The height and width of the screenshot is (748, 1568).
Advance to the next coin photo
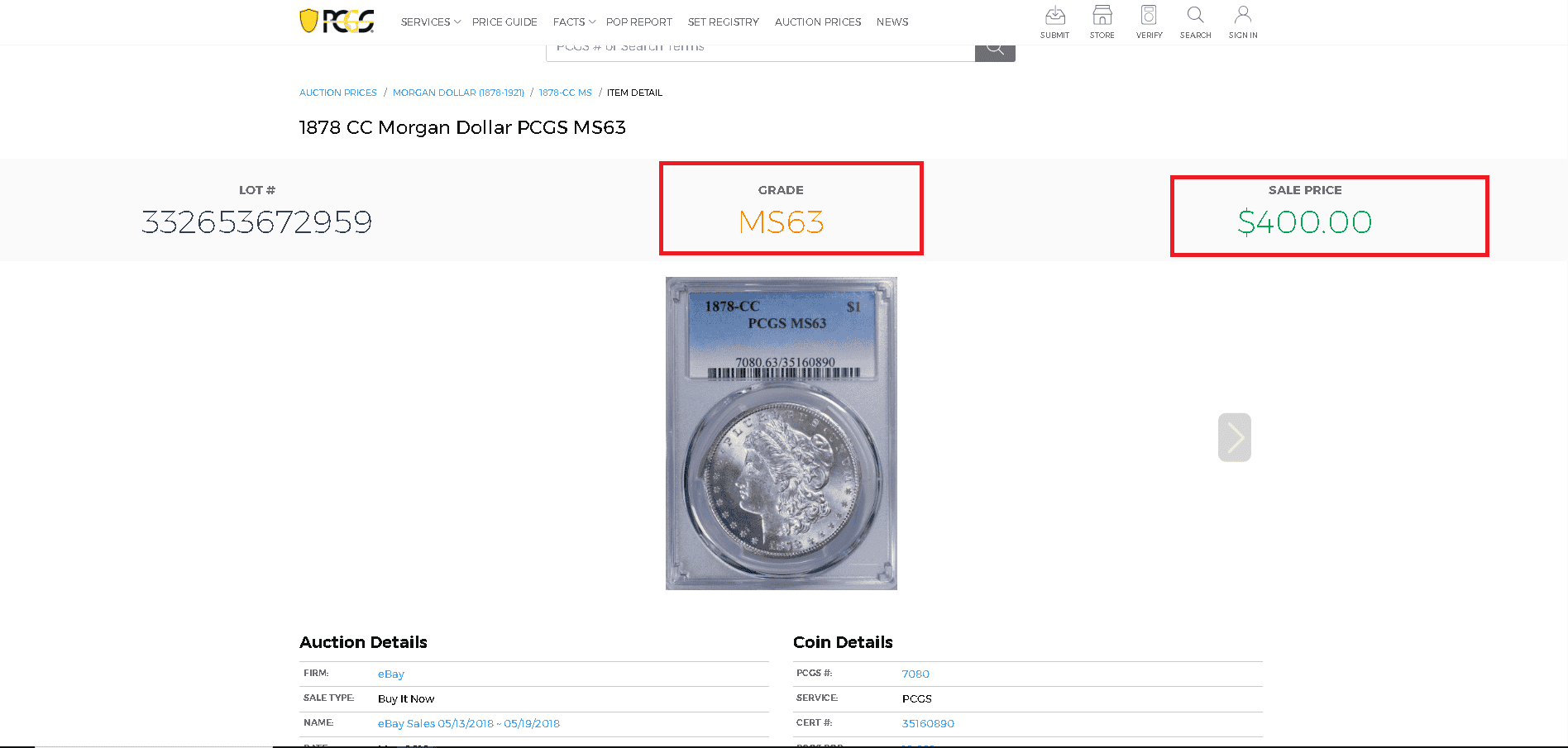tap(1234, 436)
